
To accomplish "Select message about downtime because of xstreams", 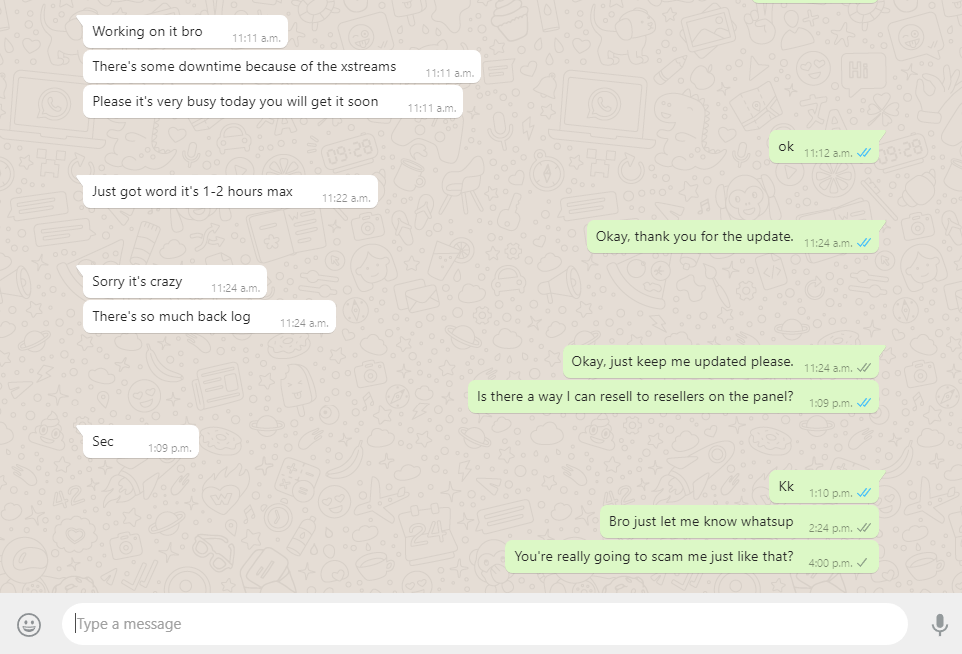I will point(282,67).
